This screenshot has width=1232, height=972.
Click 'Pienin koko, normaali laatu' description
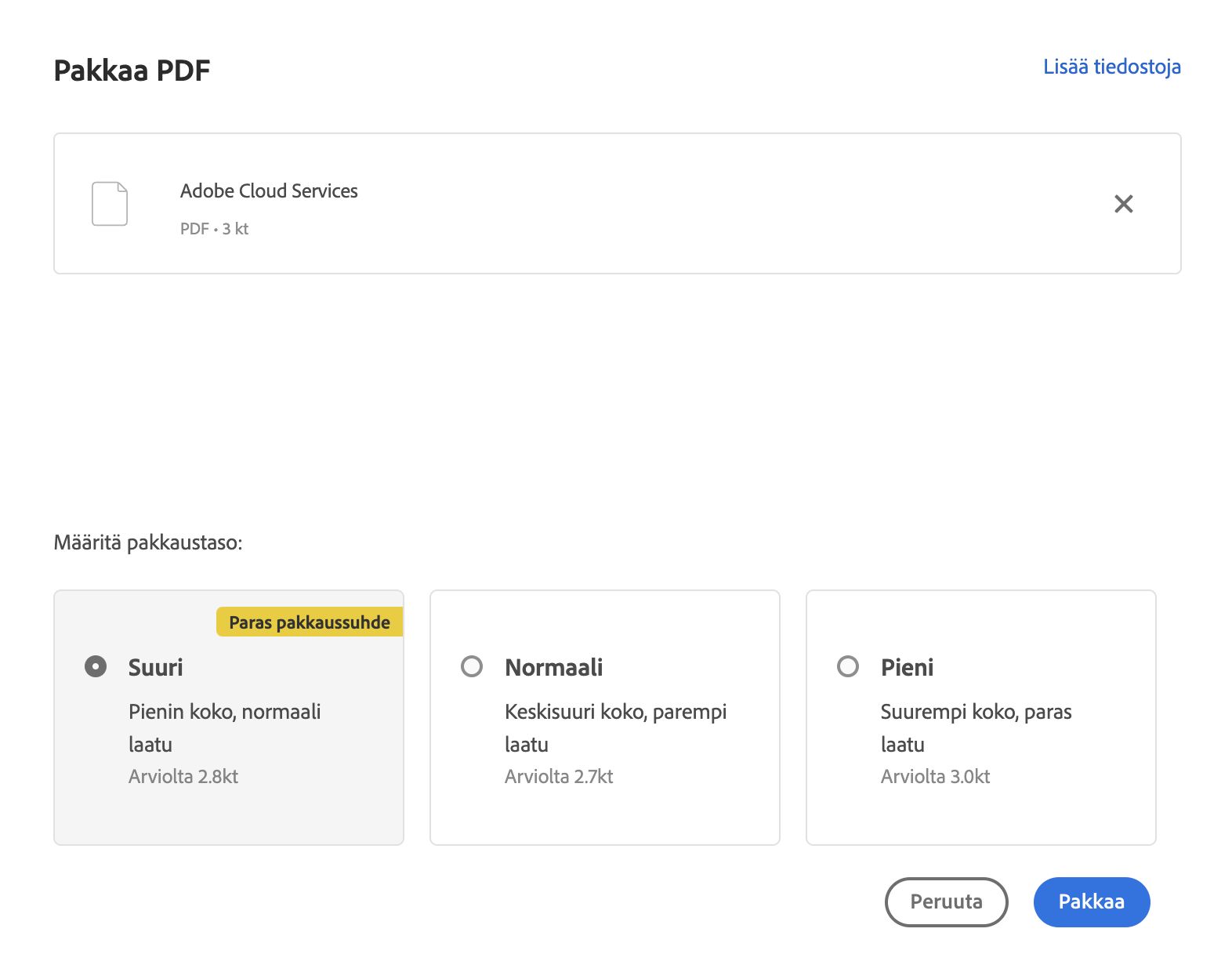coord(225,728)
